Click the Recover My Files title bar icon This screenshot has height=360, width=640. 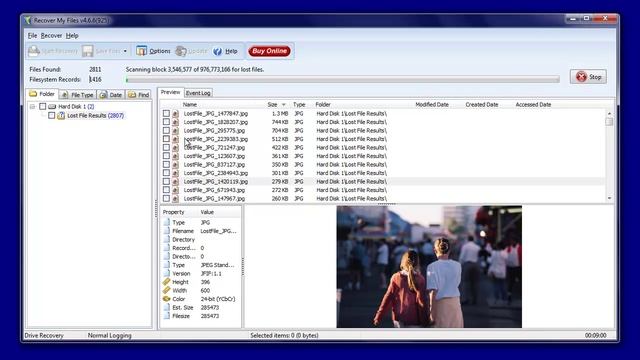(28, 20)
